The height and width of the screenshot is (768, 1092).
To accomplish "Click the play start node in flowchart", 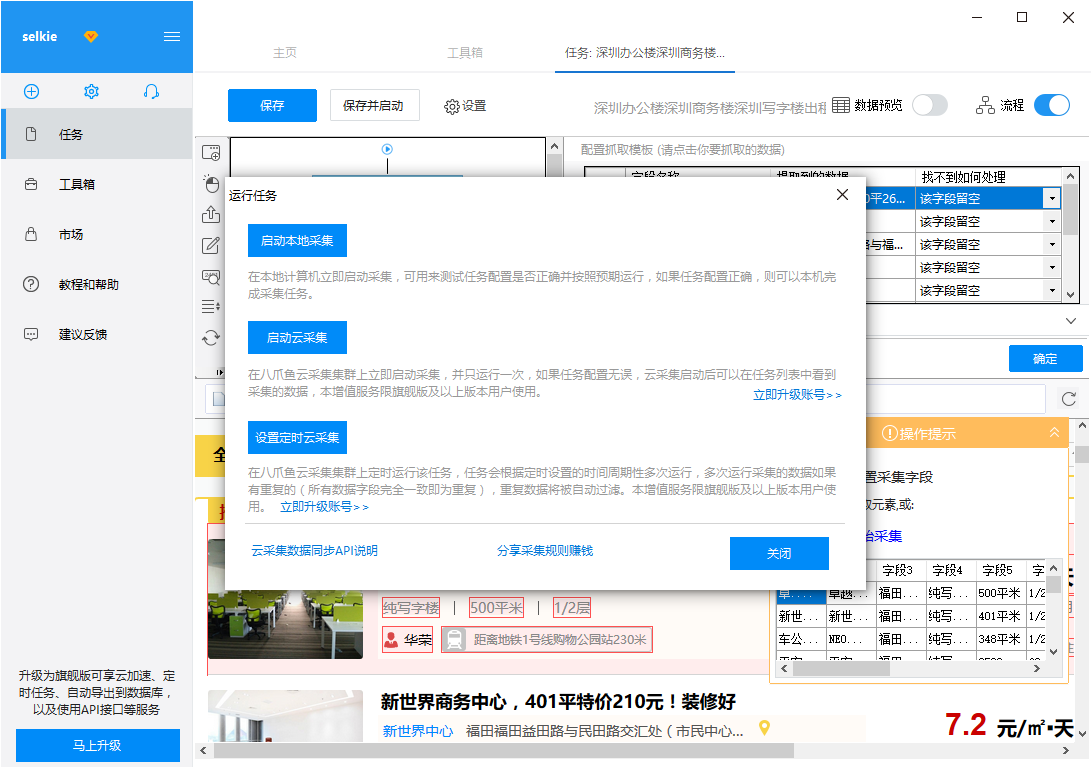I will click(x=387, y=149).
